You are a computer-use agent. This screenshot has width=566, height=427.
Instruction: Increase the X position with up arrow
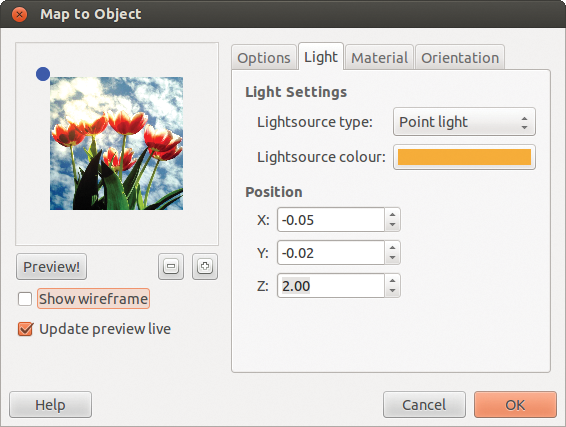tap(392, 214)
